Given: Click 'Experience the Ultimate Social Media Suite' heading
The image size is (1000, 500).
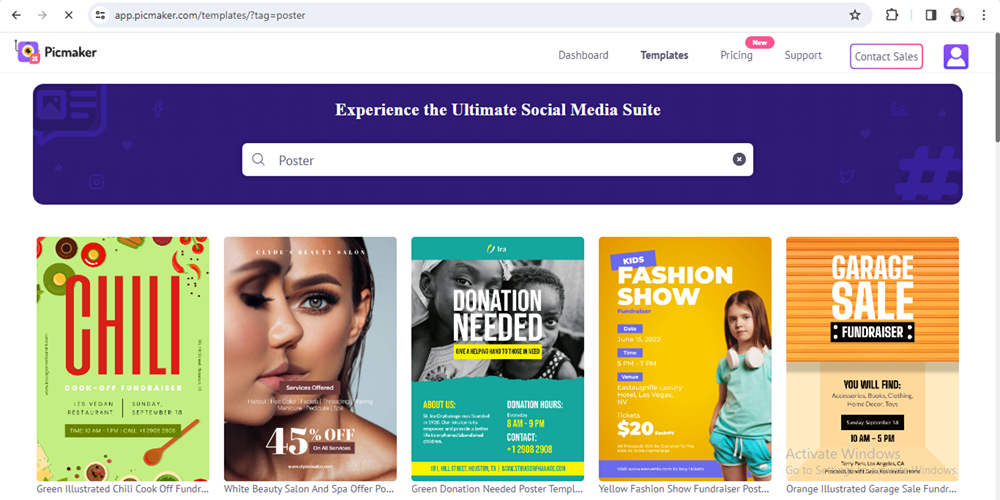Looking at the screenshot, I should click(x=498, y=110).
